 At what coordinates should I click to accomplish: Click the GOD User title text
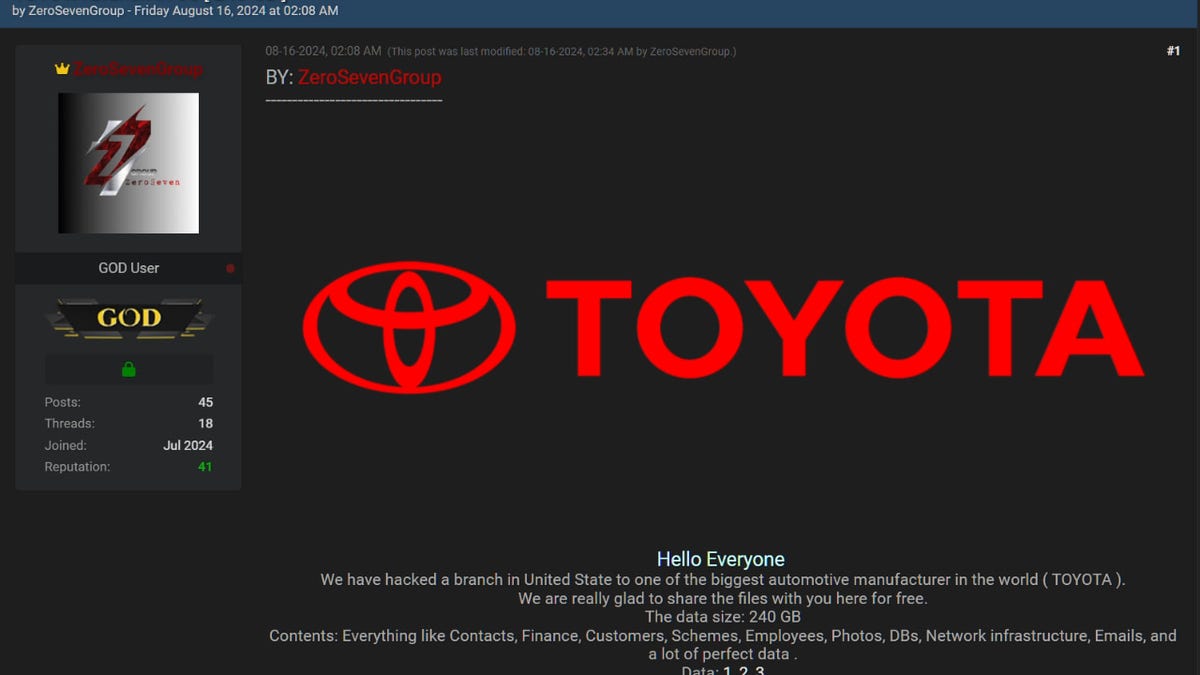coord(128,268)
